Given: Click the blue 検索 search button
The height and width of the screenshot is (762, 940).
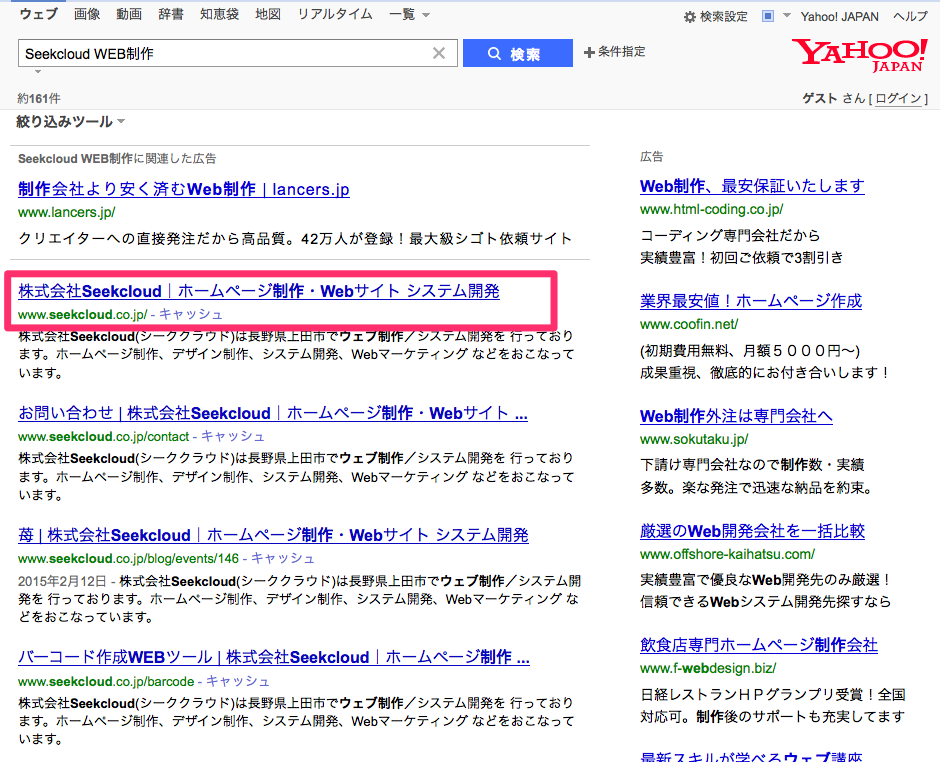Looking at the screenshot, I should pos(517,53).
